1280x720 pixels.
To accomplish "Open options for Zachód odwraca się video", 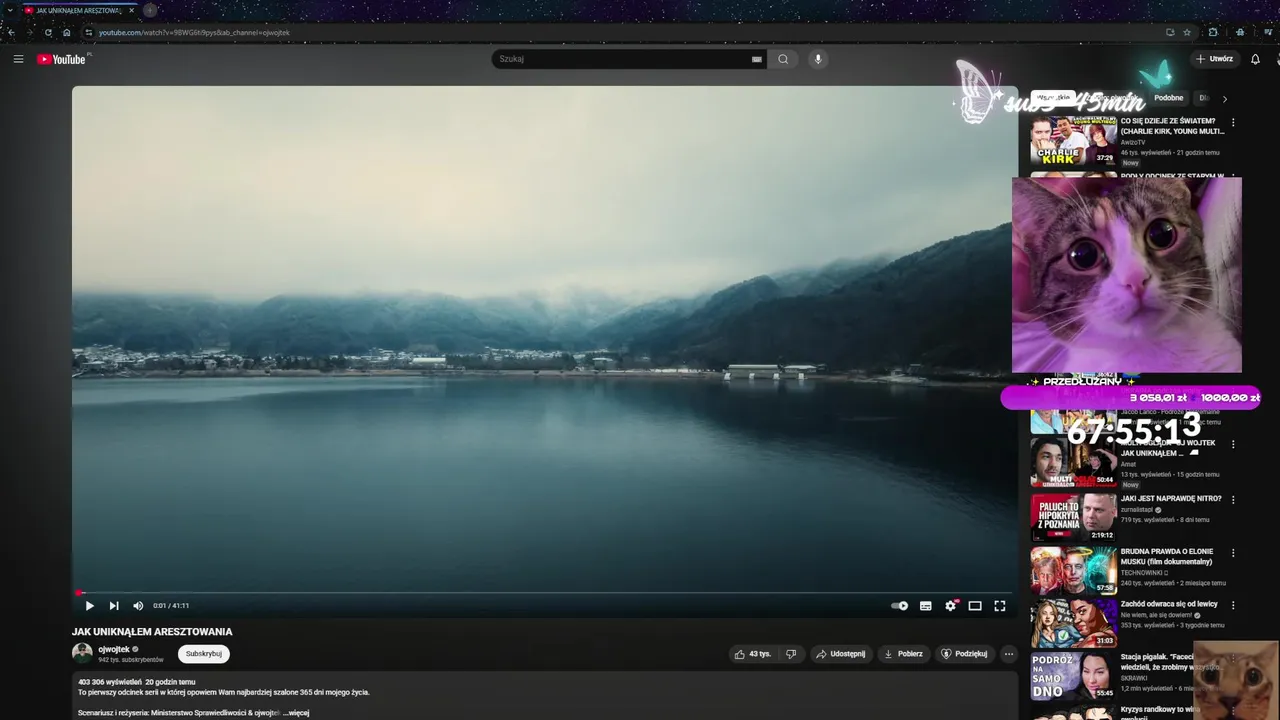I will coord(1233,605).
